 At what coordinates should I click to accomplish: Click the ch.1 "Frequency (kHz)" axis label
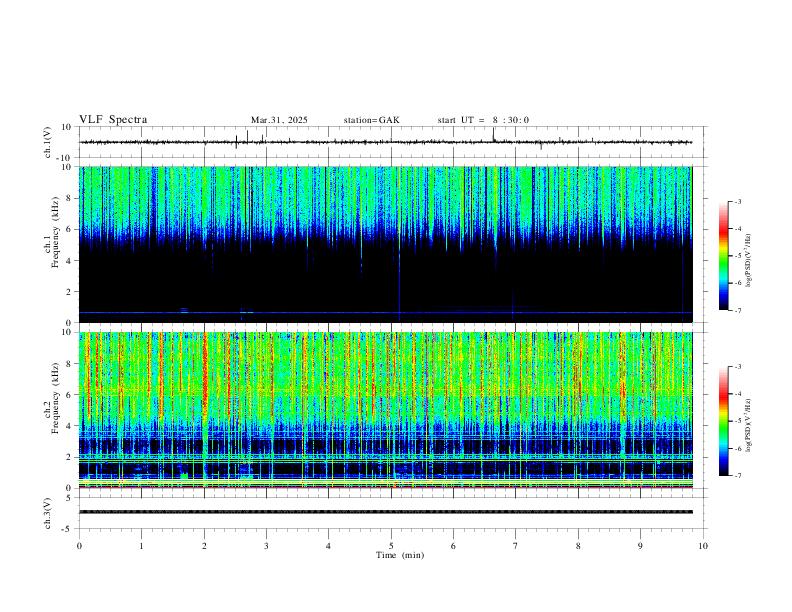click(x=55, y=232)
